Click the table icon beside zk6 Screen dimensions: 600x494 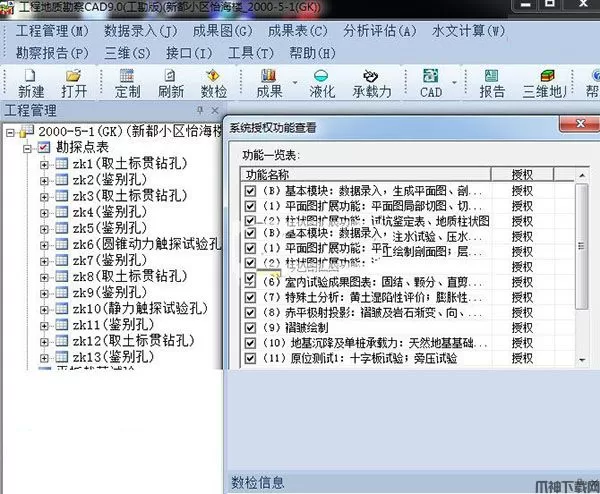[61, 244]
